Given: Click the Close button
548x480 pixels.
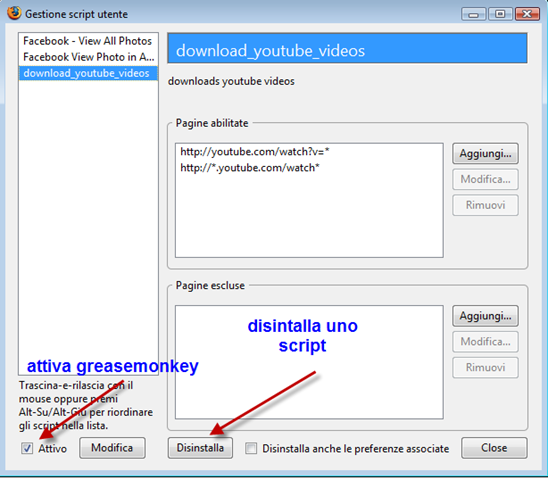Looking at the screenshot, I should pyautogui.click(x=494, y=448).
